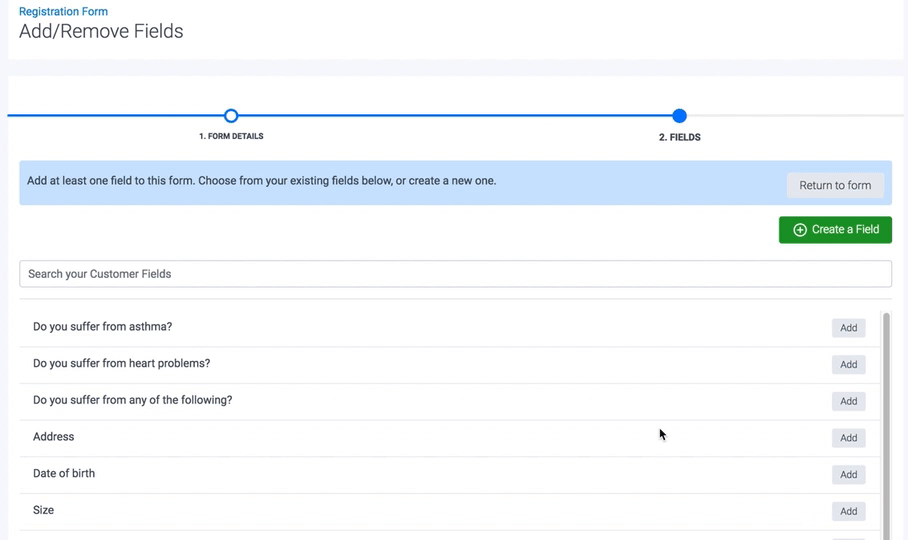Select the 'Date of birth' row label
Screen dimensions: 908x540
coord(64,474)
